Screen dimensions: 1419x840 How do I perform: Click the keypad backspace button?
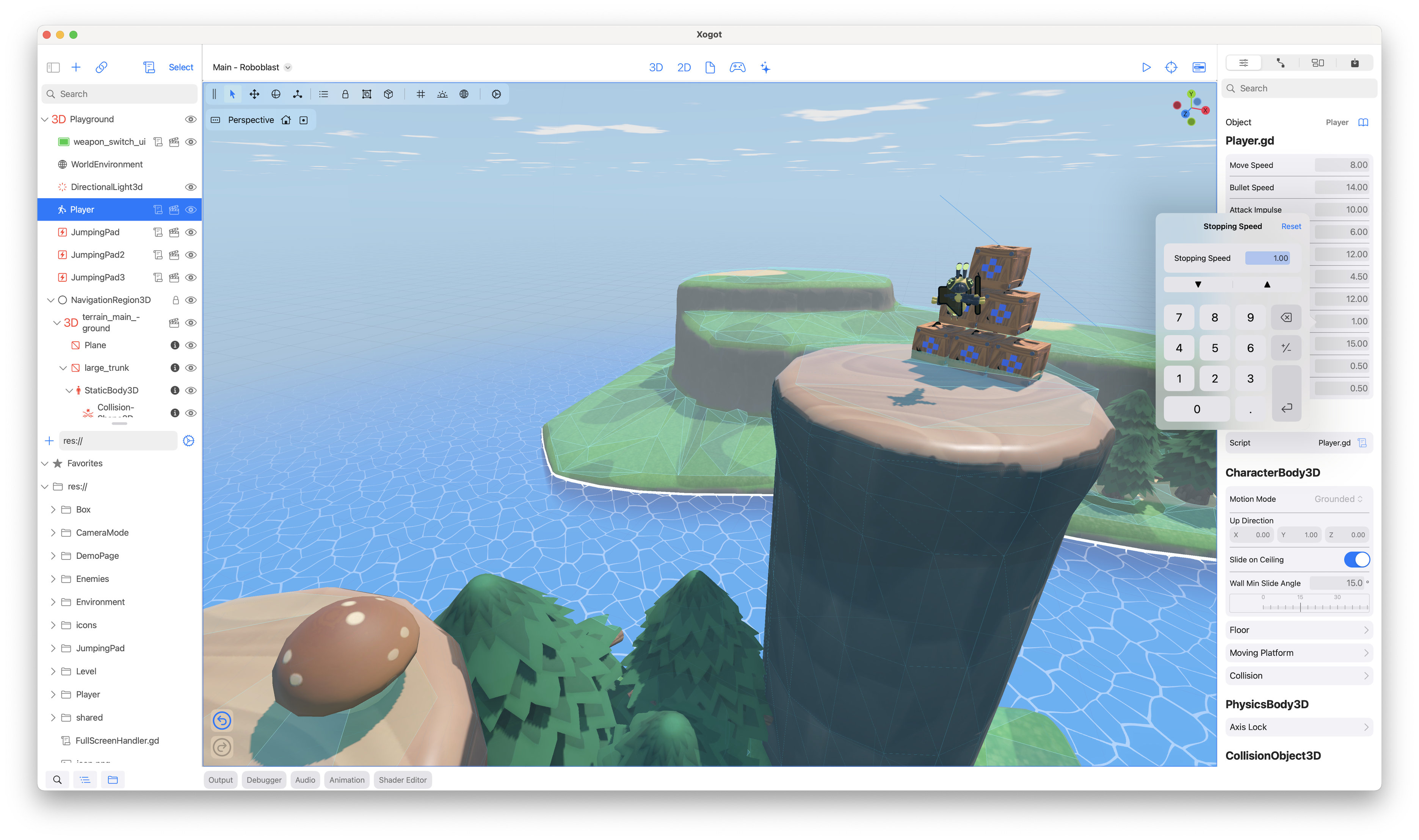click(x=1286, y=318)
